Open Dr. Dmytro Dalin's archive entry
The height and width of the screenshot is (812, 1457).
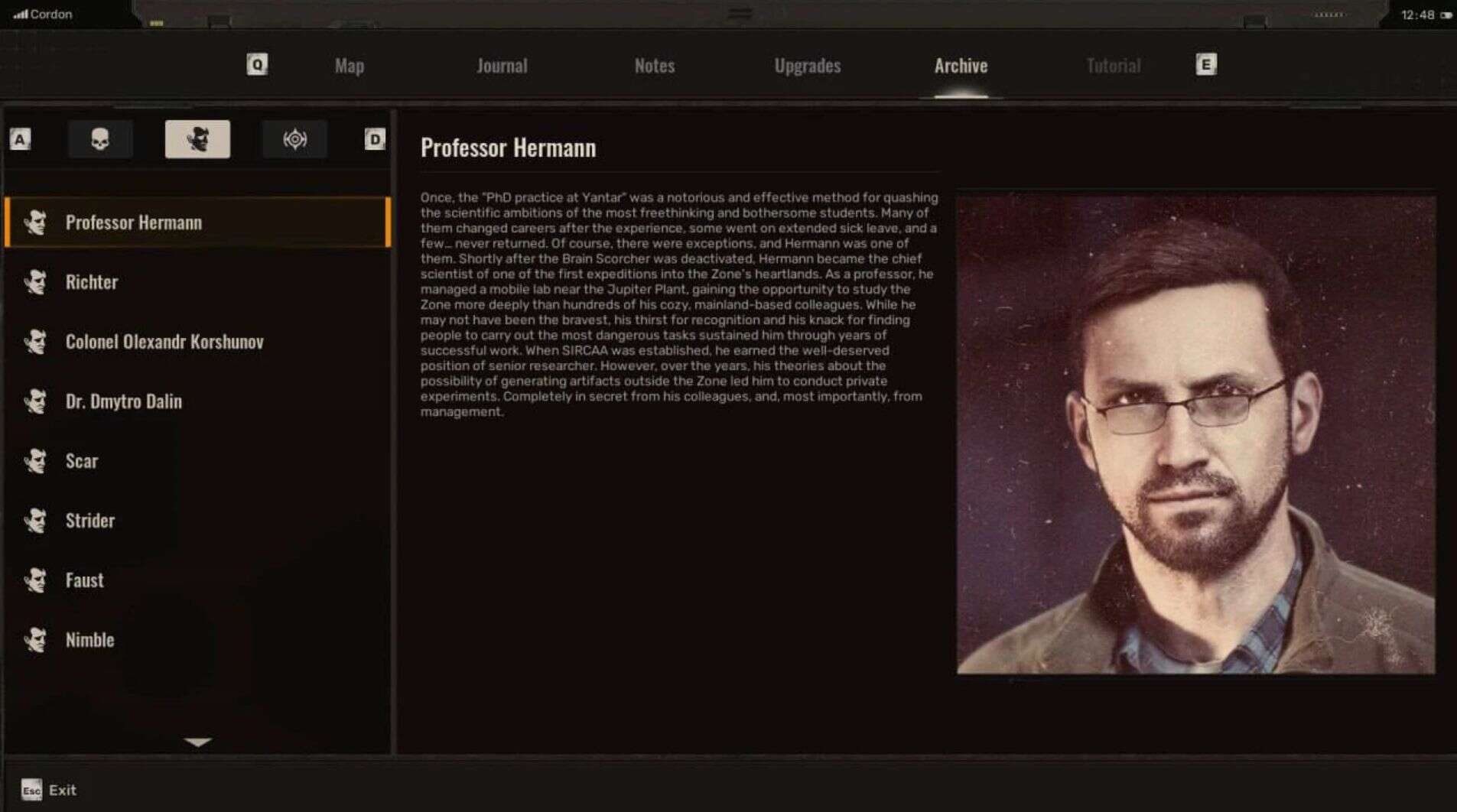125,401
